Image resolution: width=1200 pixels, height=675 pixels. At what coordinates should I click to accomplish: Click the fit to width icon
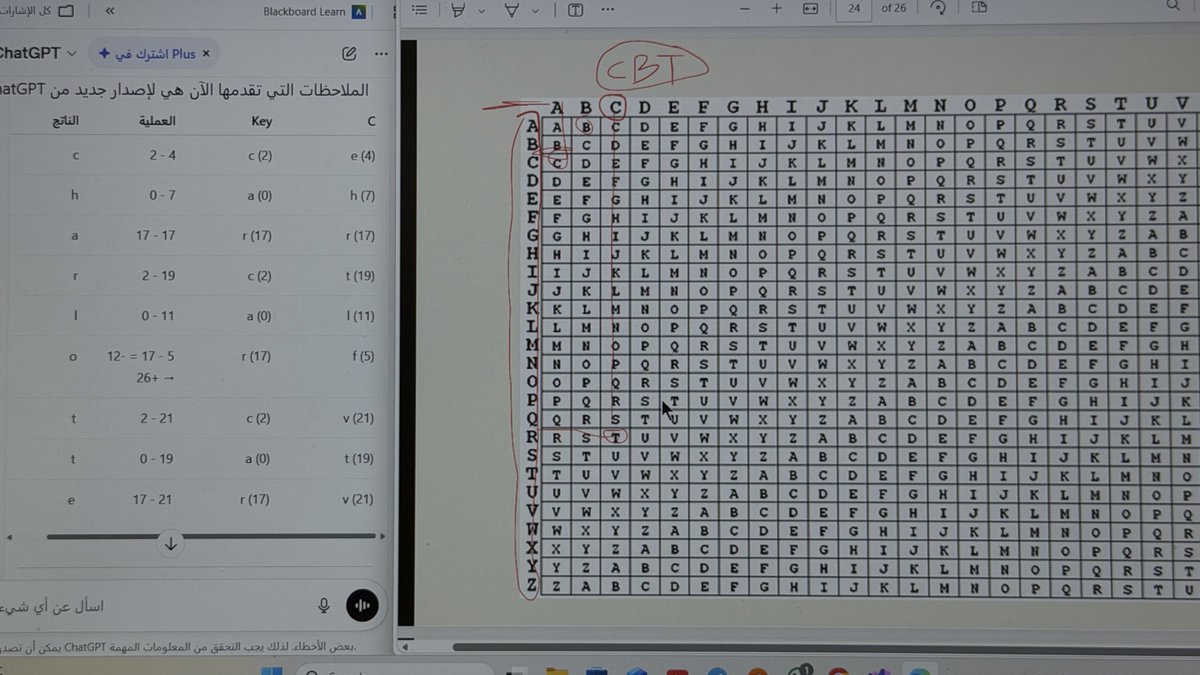811,9
